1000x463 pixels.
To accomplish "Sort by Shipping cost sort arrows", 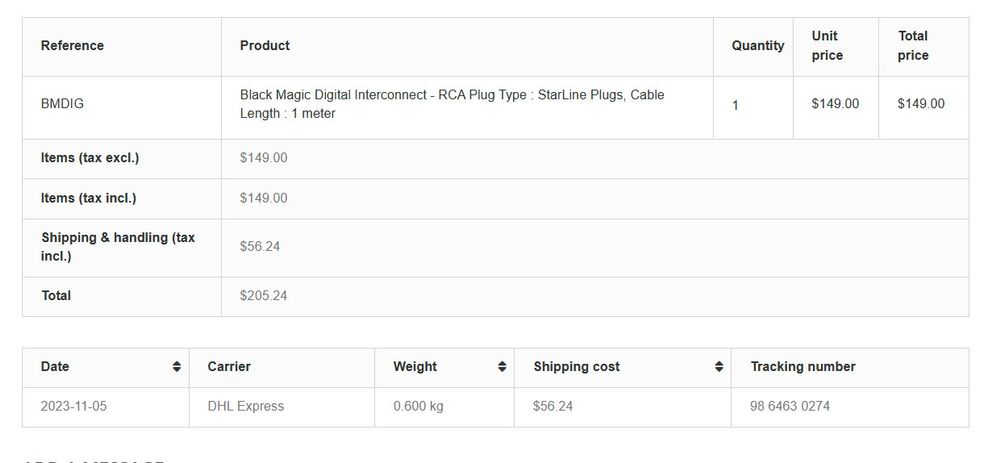I will pyautogui.click(x=719, y=367).
